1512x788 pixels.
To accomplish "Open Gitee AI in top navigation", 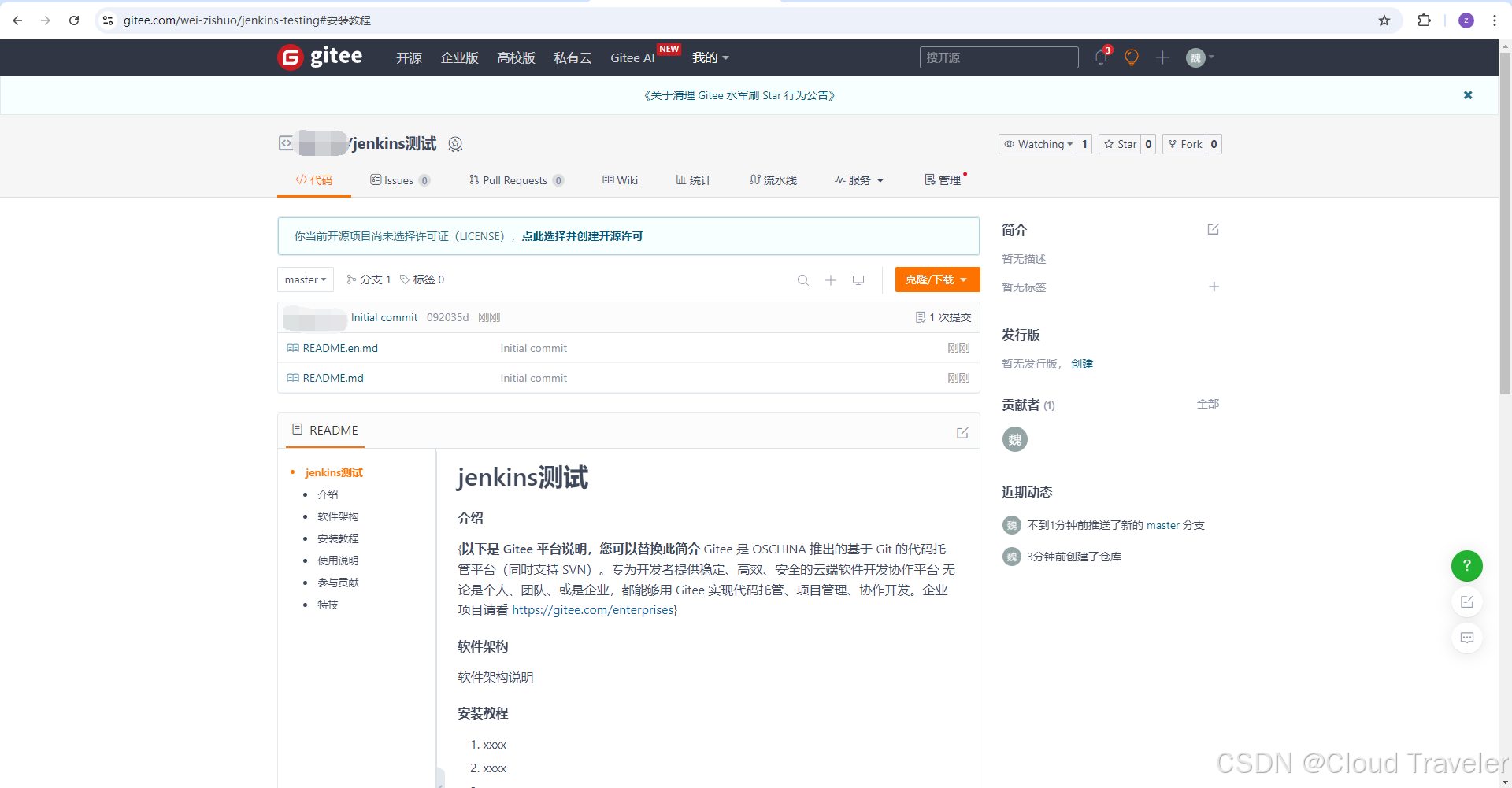I will pyautogui.click(x=632, y=57).
